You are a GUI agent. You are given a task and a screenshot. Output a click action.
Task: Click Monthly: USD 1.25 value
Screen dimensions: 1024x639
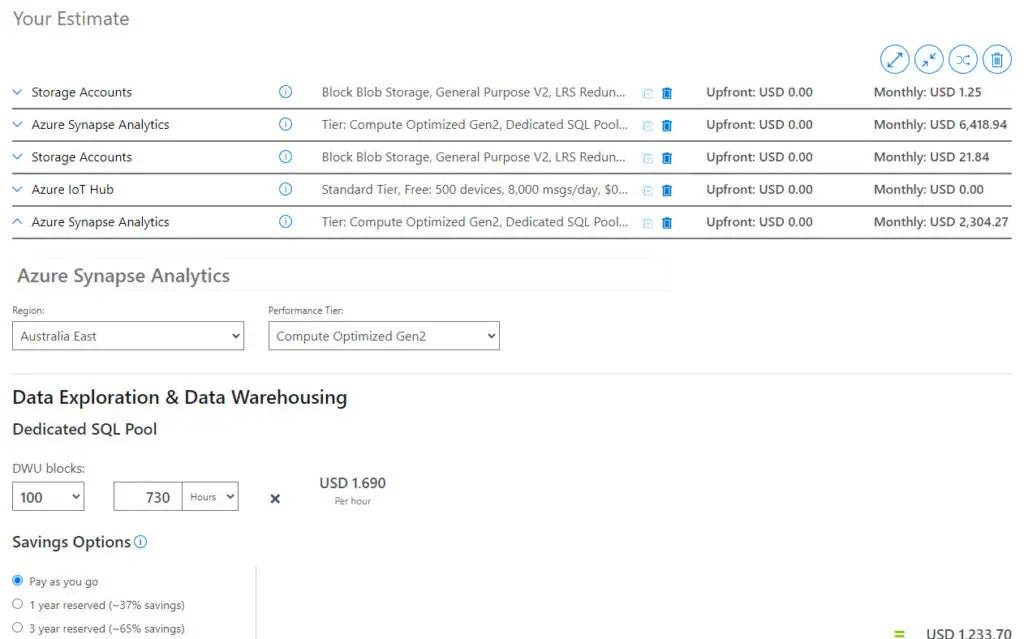click(927, 92)
